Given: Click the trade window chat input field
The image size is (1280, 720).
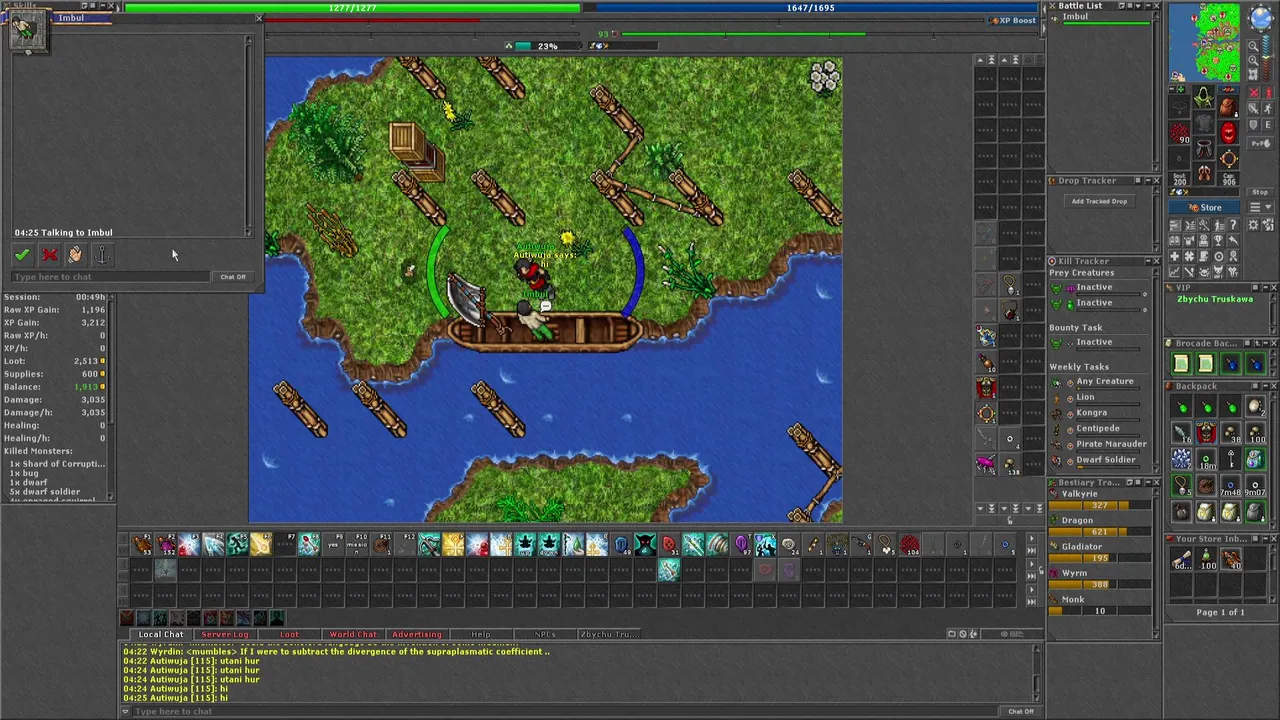Looking at the screenshot, I should 110,277.
